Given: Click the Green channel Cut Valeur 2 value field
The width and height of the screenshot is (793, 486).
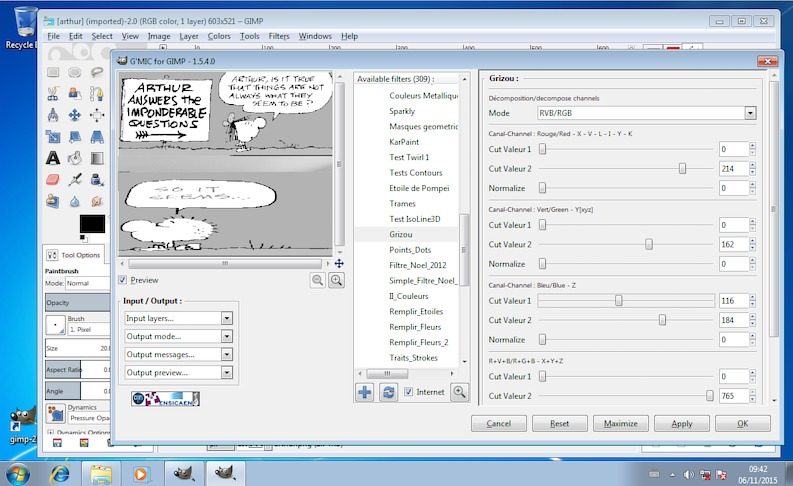Looking at the screenshot, I should [733, 244].
